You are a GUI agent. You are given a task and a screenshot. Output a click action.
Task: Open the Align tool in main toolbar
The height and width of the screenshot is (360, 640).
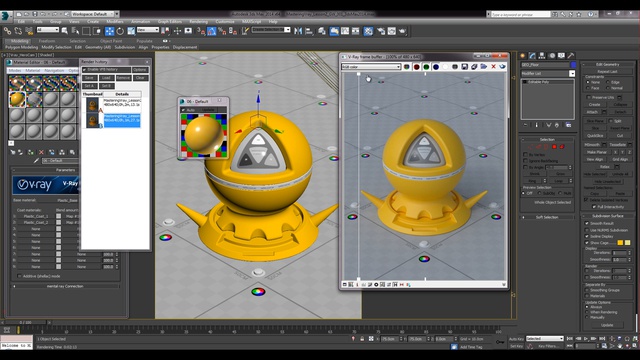[x=309, y=31]
